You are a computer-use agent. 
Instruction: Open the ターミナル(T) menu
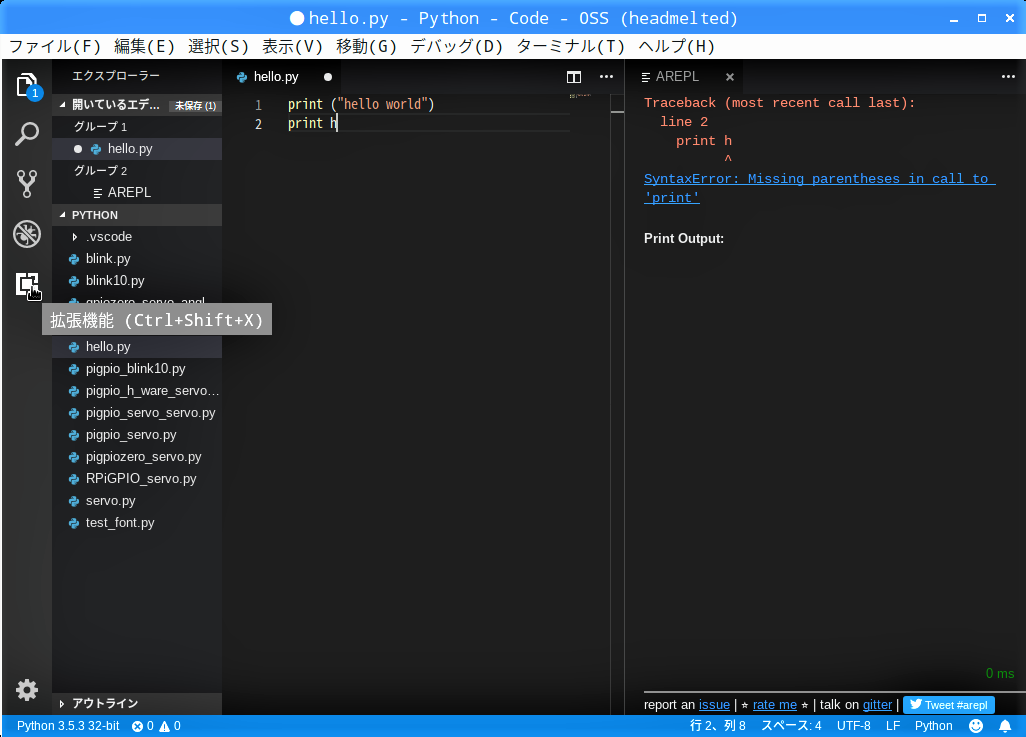571,46
